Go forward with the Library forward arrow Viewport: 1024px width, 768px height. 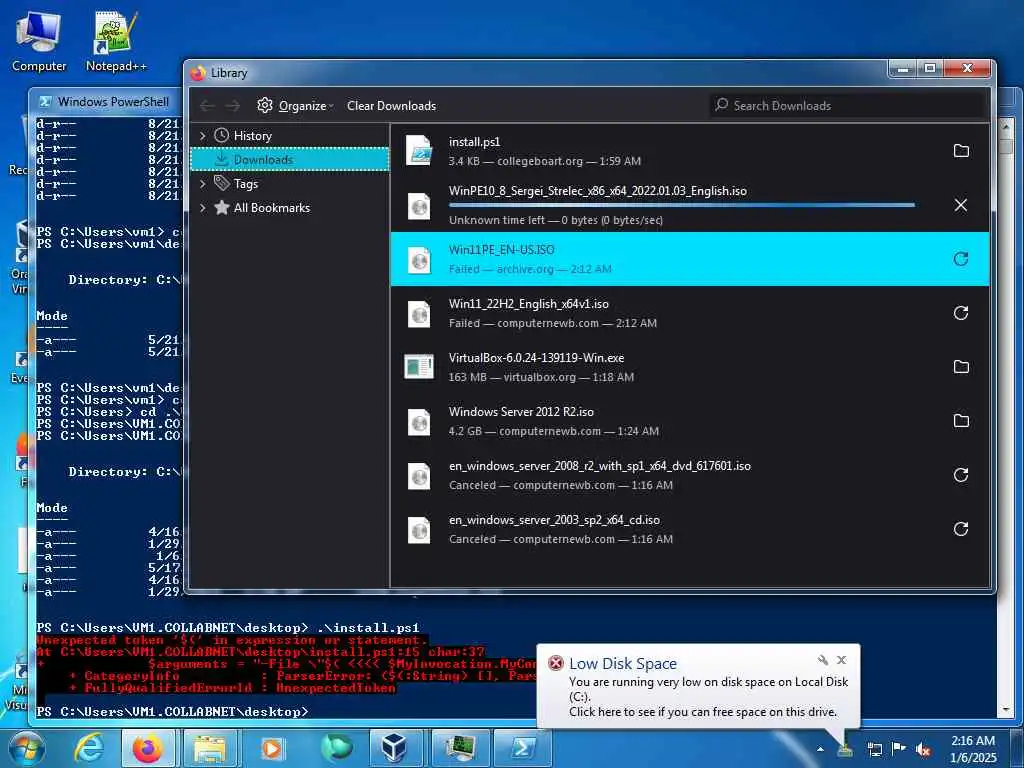(232, 106)
